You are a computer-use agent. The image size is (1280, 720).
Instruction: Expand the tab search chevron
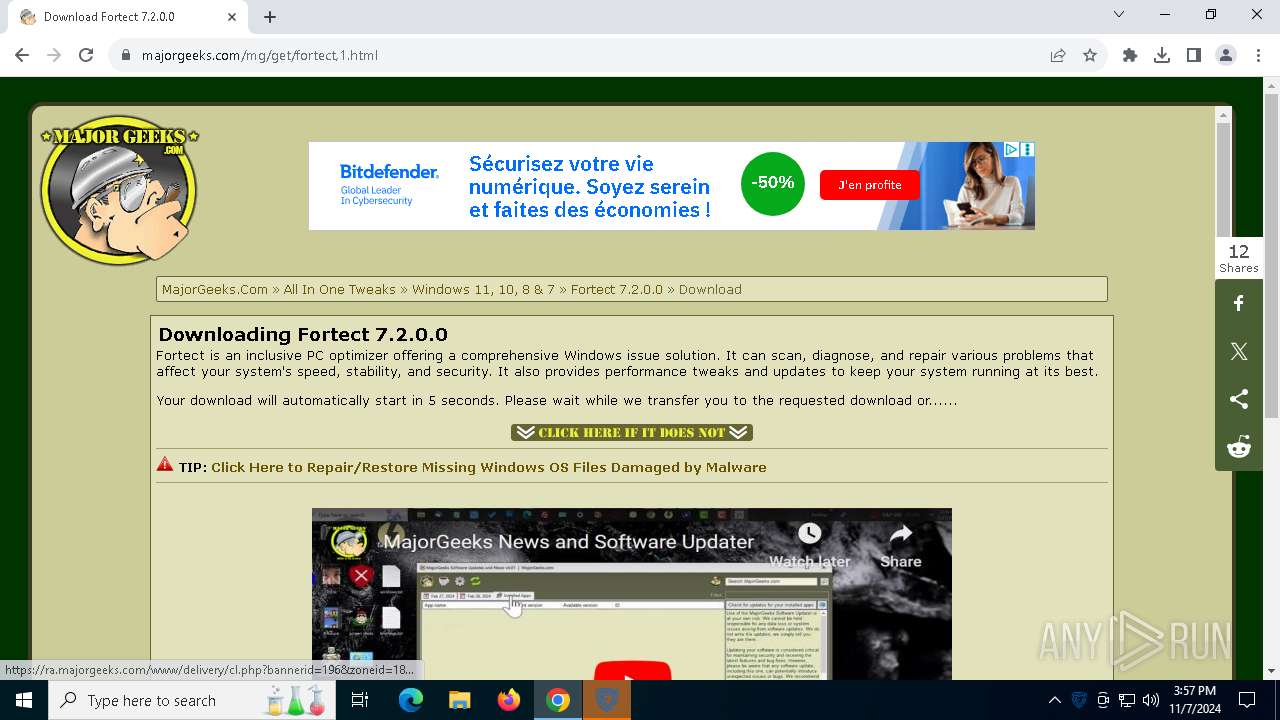1119,14
